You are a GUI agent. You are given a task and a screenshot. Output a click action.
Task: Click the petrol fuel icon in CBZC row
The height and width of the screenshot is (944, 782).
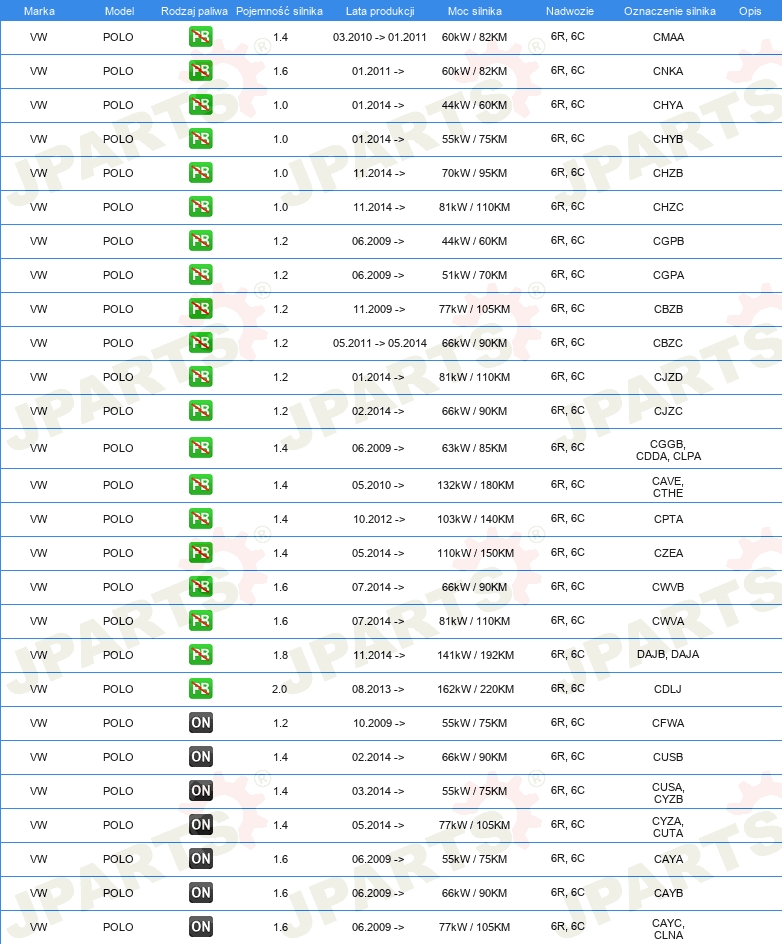200,343
